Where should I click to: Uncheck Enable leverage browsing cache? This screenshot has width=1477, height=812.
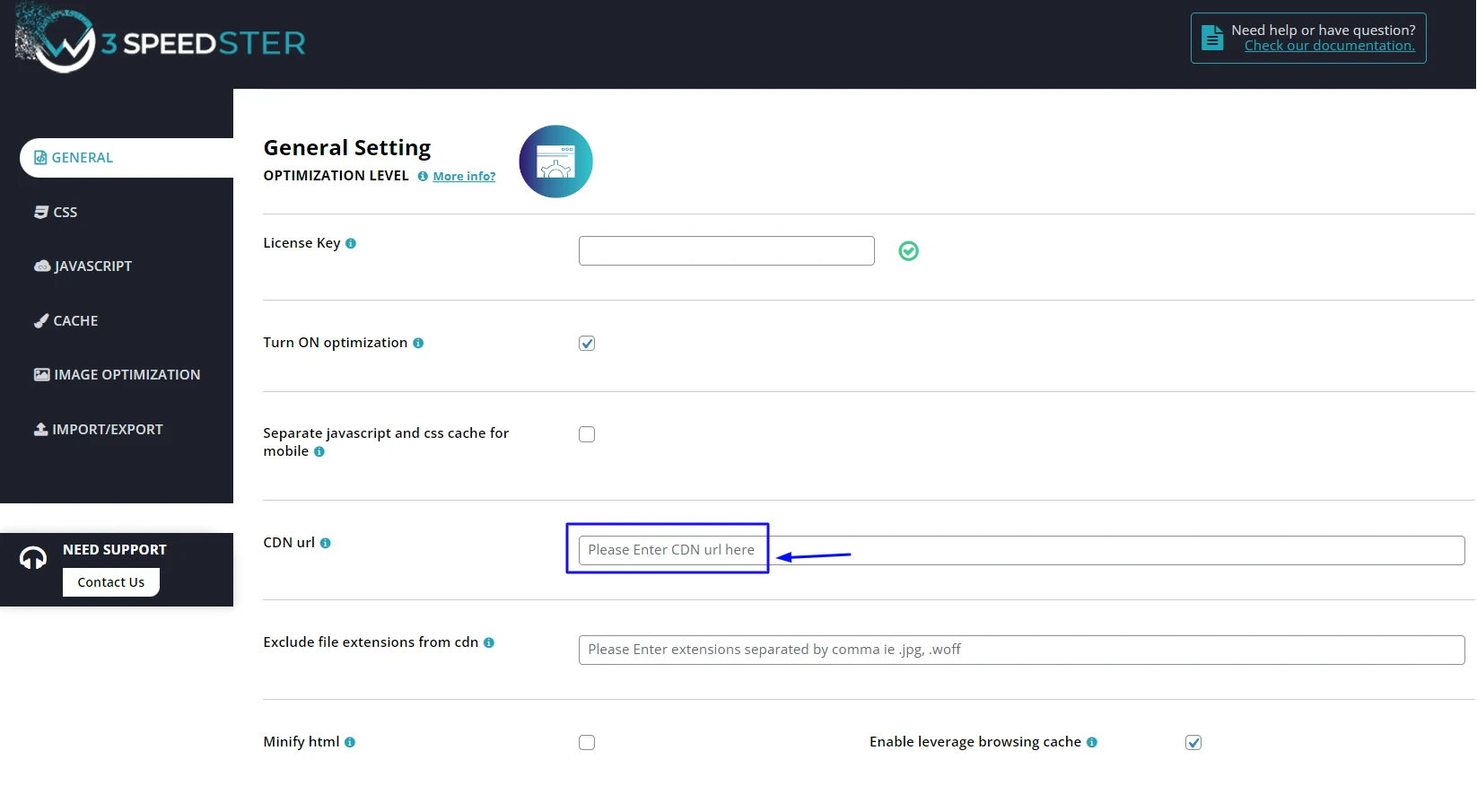(1193, 743)
